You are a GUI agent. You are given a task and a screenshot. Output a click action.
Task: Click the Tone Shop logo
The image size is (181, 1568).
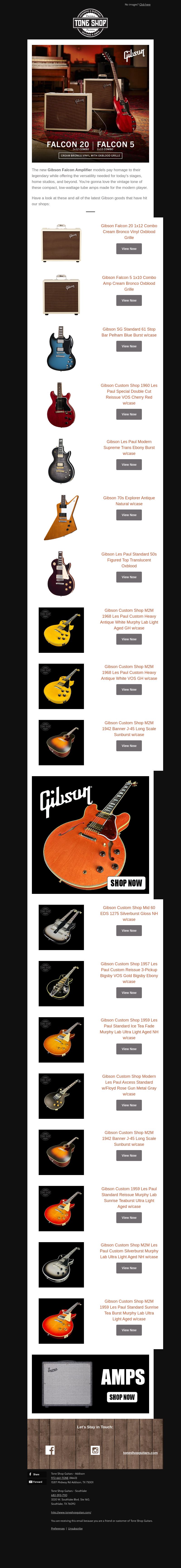tap(90, 22)
